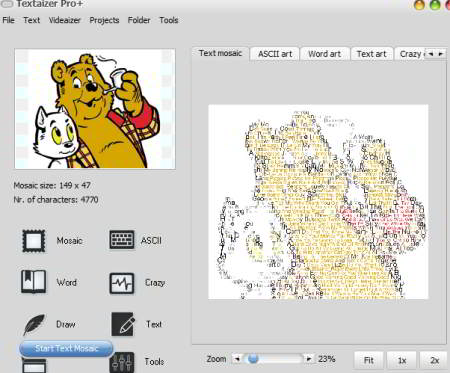Open the ASCII keyboard icon
Image resolution: width=450 pixels, height=373 pixels.
(x=122, y=240)
